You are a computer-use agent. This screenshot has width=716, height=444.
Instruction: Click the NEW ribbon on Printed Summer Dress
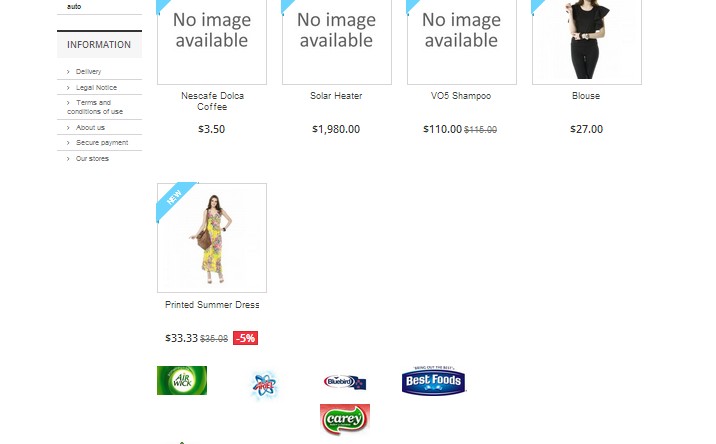[x=175, y=199]
